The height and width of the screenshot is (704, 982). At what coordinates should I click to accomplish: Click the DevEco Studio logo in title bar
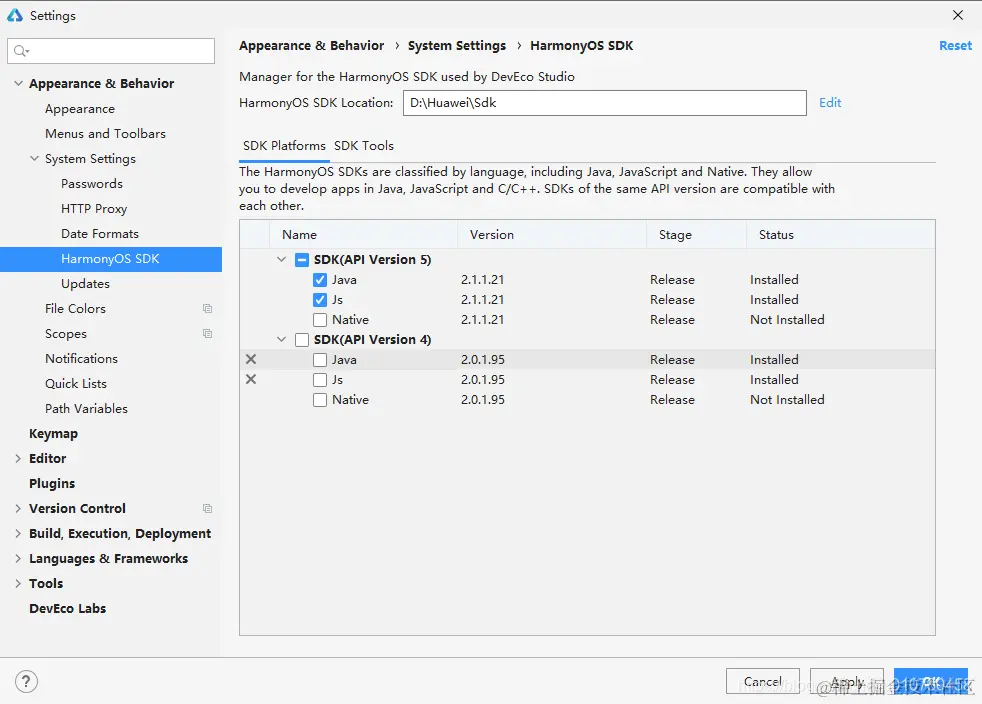[x=14, y=16]
